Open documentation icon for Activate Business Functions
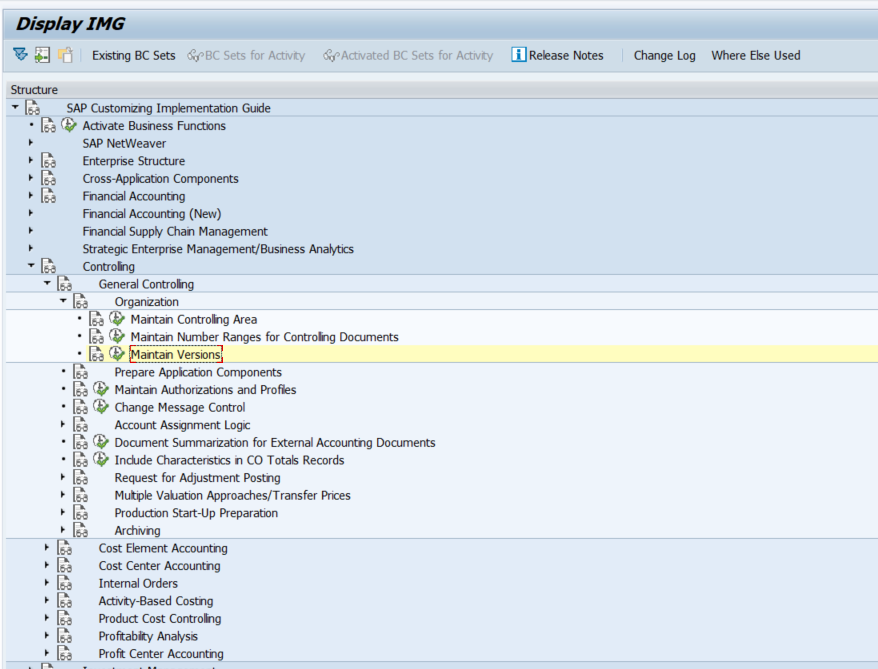This screenshot has width=878, height=669. coord(49,125)
